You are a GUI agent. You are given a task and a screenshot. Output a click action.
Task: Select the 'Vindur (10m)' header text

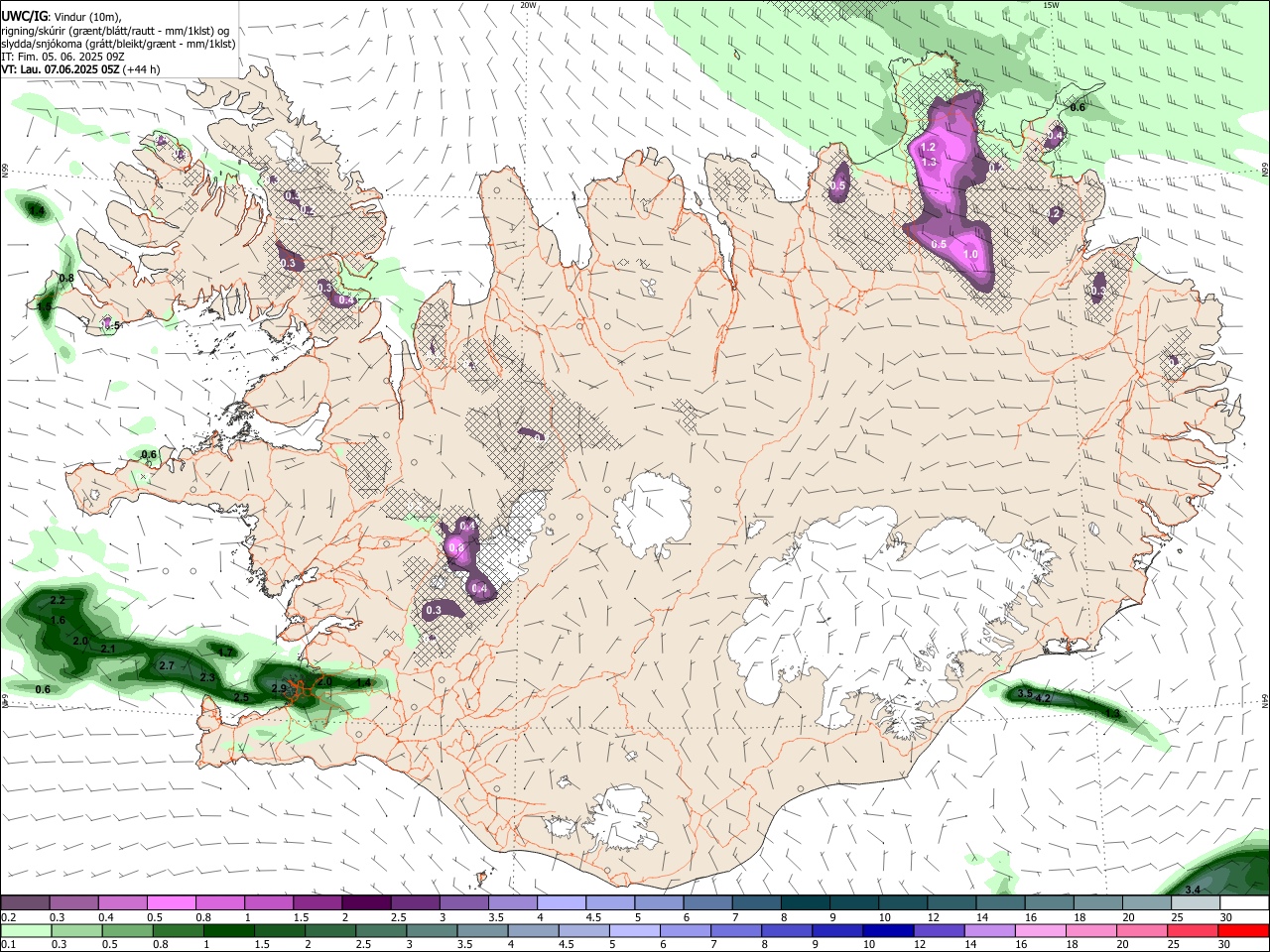pos(87,16)
